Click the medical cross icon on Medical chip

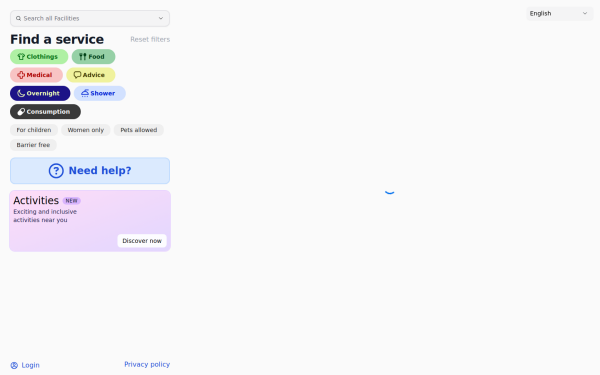21,75
